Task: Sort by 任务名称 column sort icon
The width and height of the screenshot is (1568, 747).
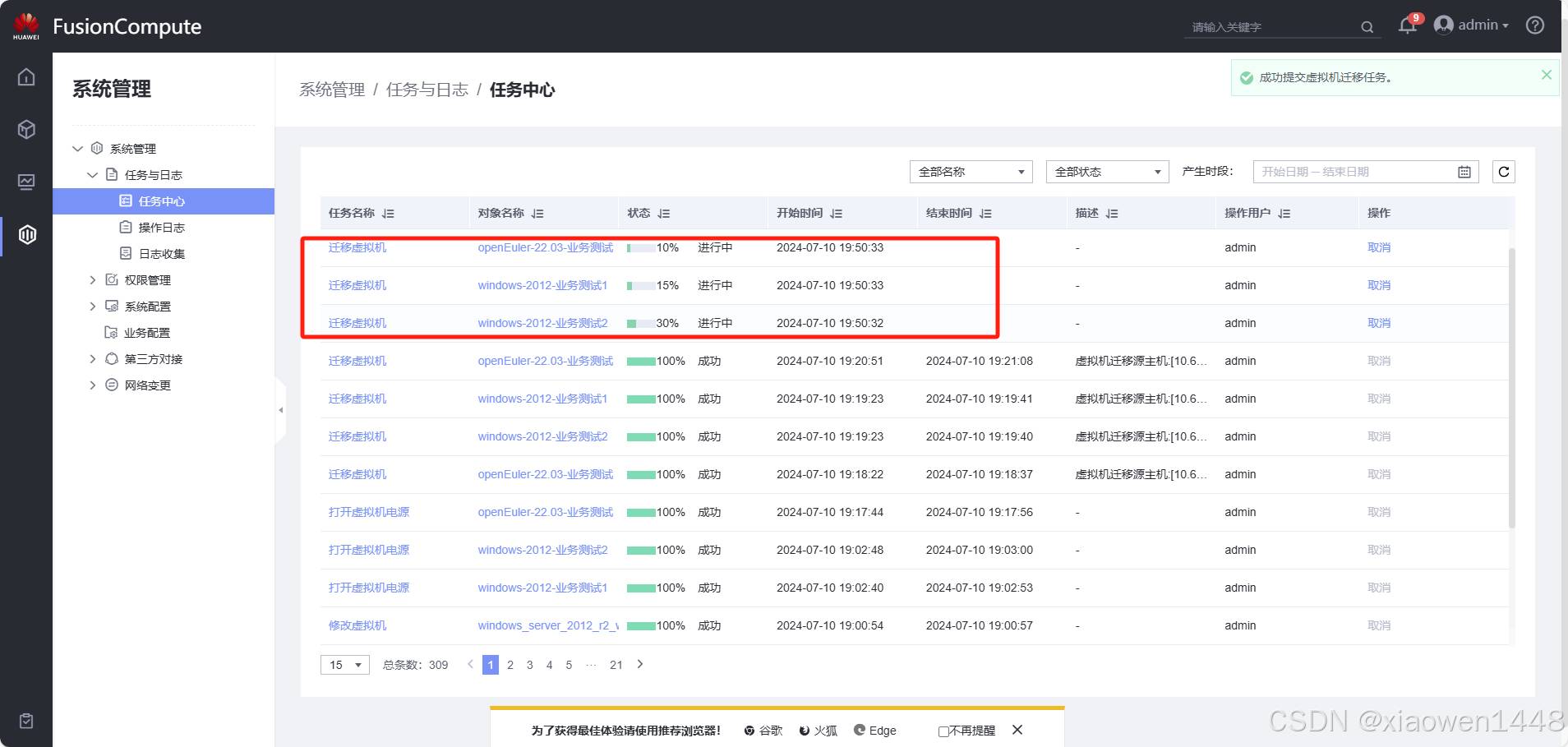Action: point(389,214)
